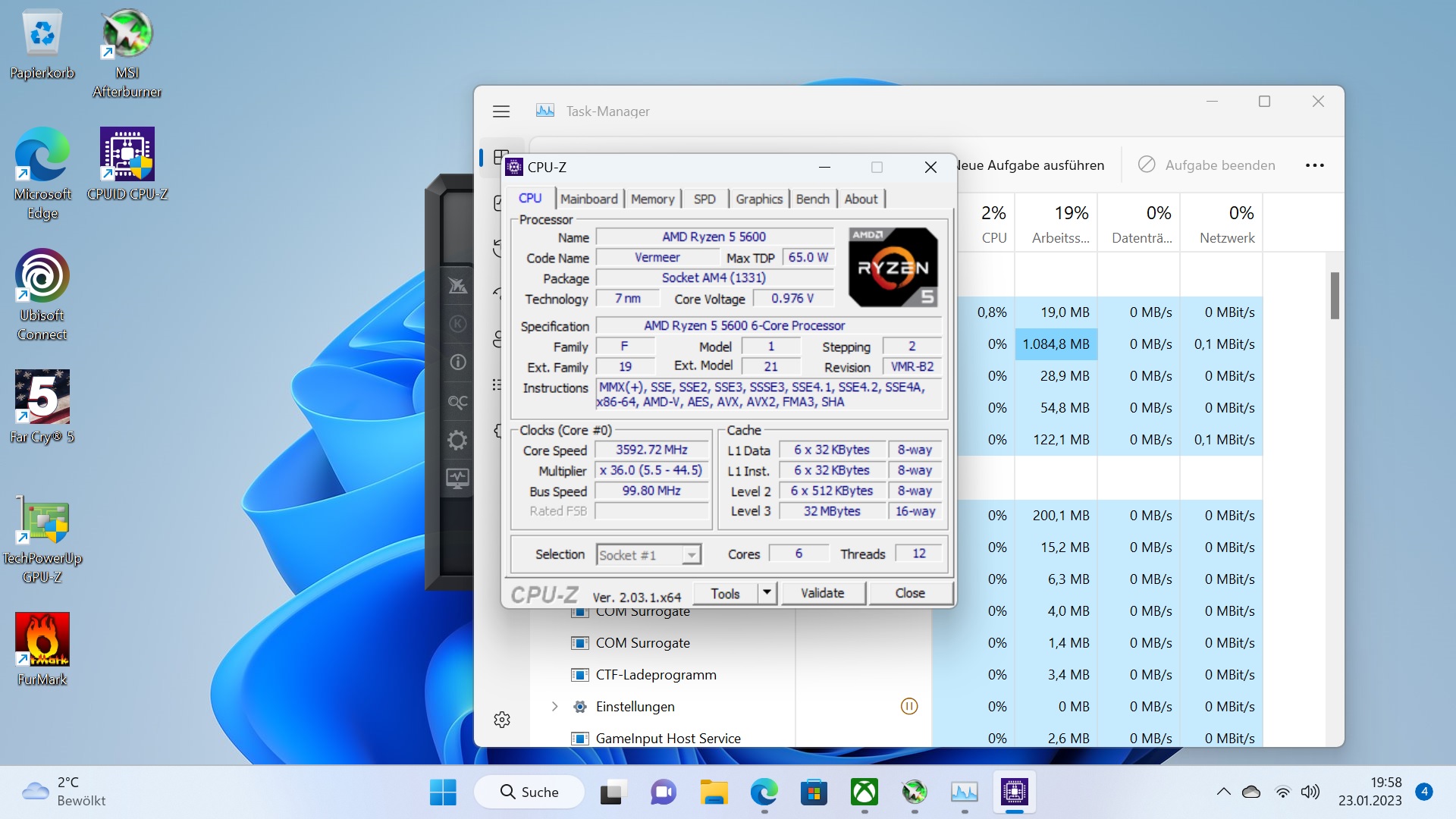Select the CPU tab in CPU-Z
Image resolution: width=1456 pixels, height=819 pixels.
(x=530, y=199)
